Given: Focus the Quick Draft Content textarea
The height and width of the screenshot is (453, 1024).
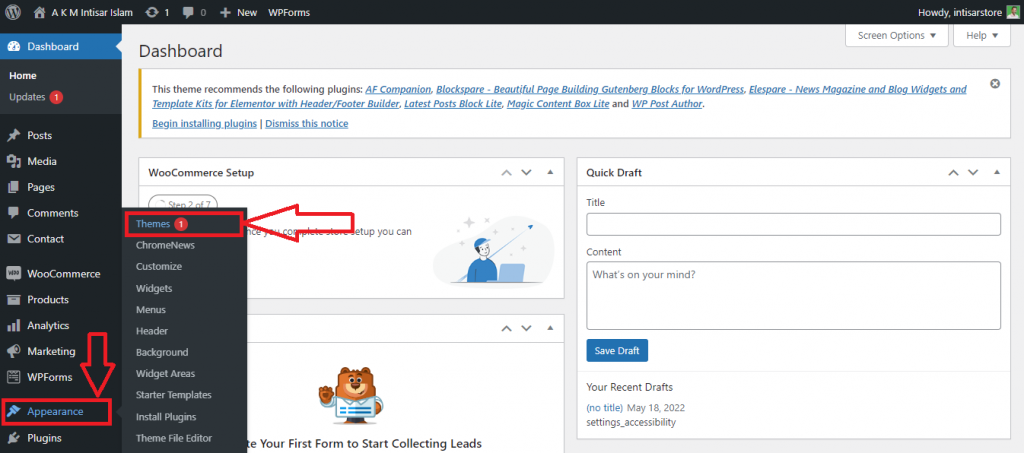Looking at the screenshot, I should point(793,296).
